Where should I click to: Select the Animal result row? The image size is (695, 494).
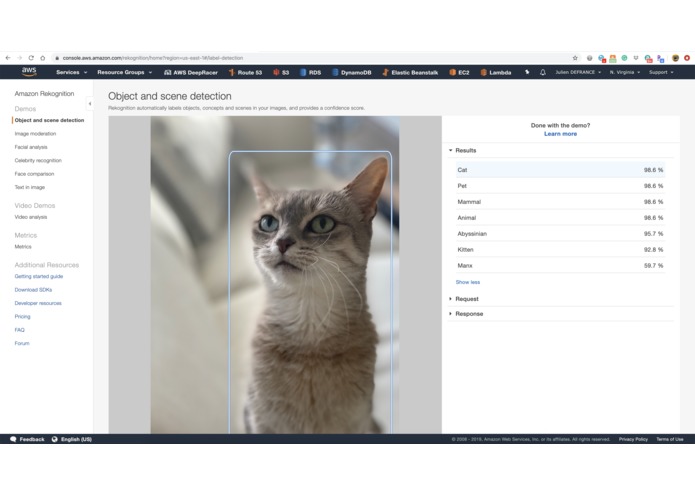[x=560, y=218]
